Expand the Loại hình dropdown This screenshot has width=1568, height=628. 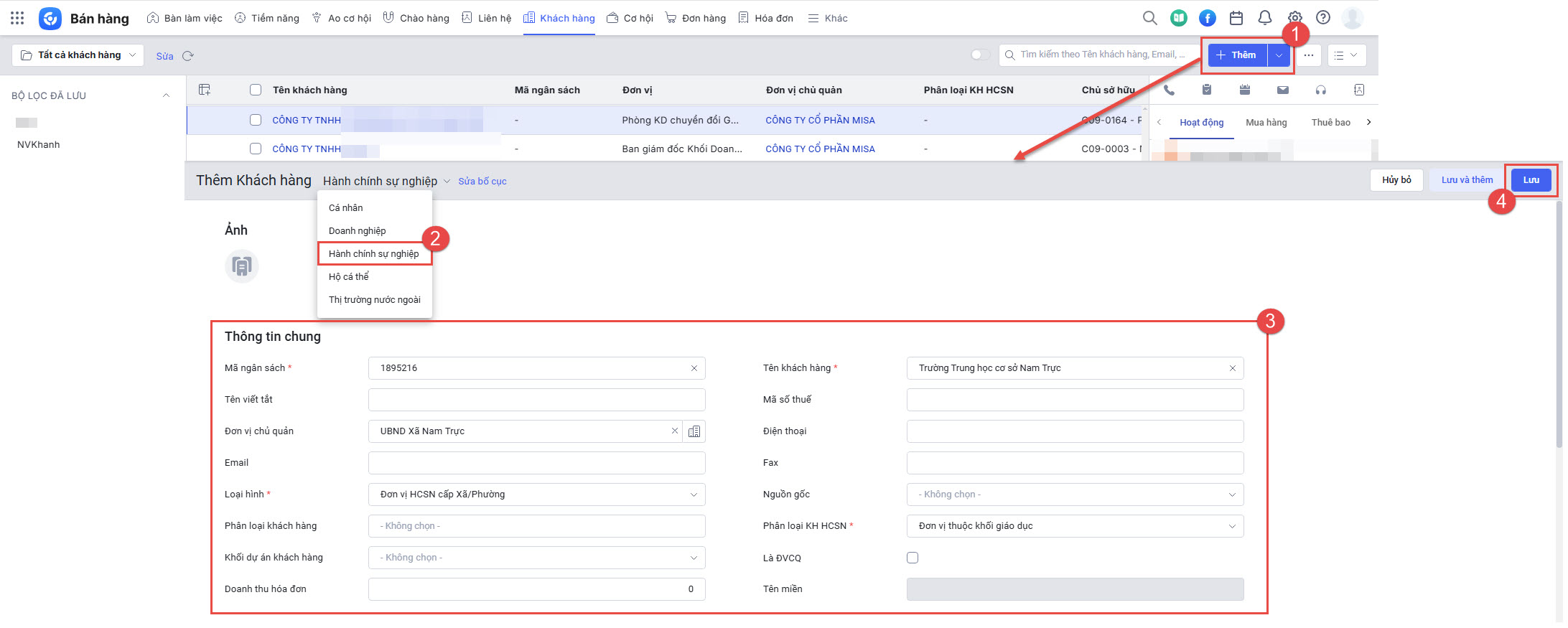coord(536,495)
